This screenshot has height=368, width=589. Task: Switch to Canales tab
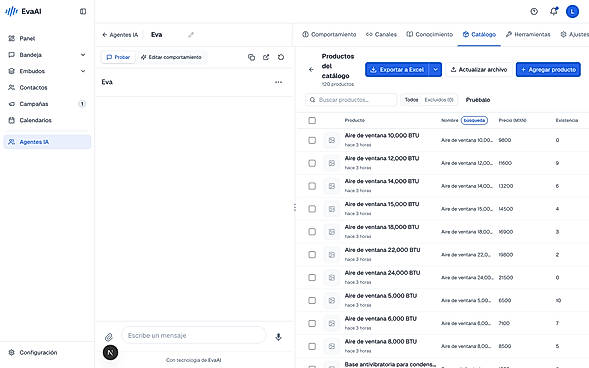[x=381, y=34]
